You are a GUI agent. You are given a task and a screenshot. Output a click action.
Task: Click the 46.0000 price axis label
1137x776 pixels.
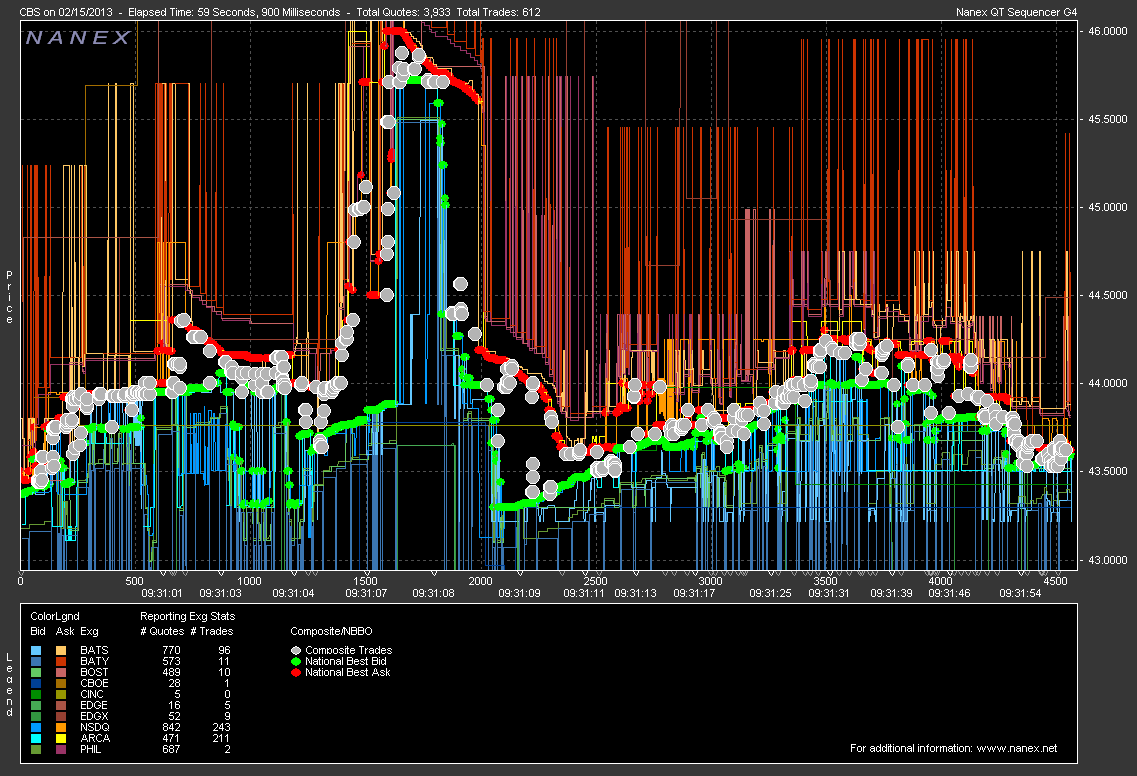1107,31
